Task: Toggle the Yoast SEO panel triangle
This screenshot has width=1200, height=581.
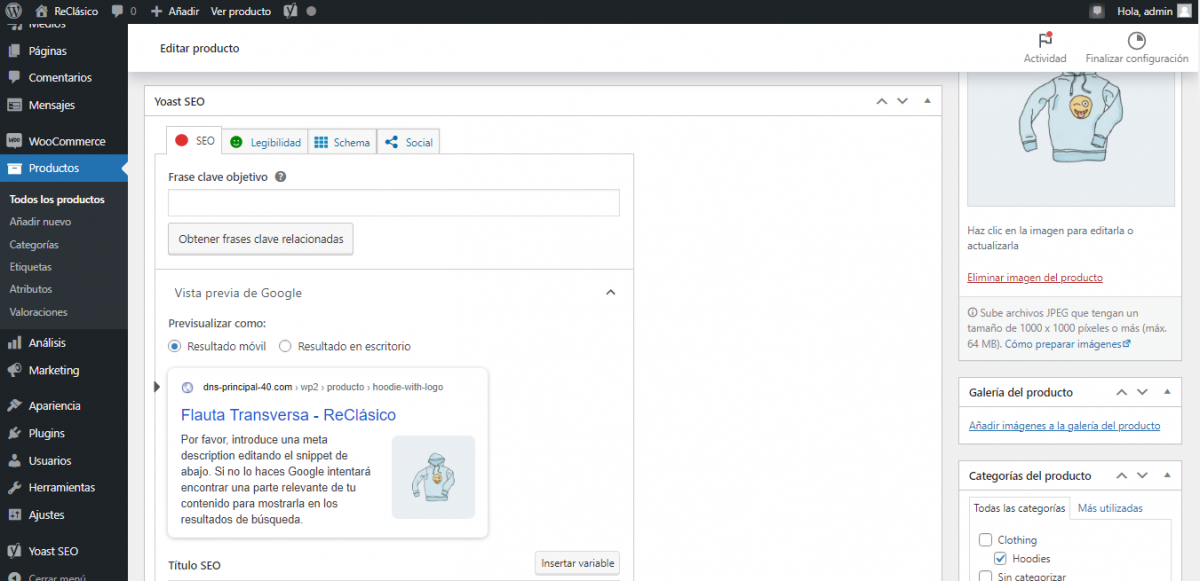Action: click(x=926, y=101)
